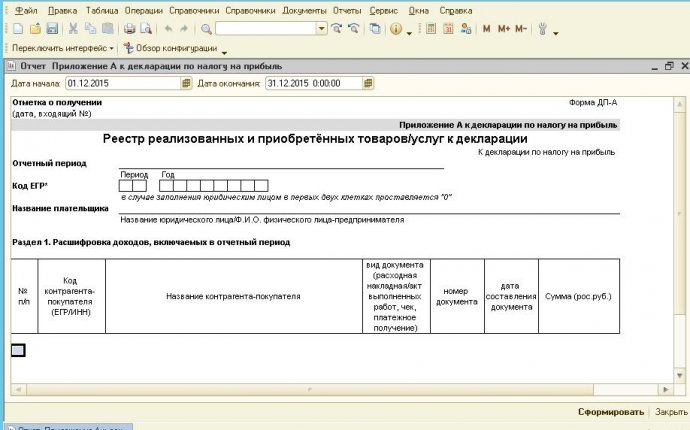This screenshot has width=690, height=430.
Task: Open the help info icon
Action: click(x=396, y=29)
